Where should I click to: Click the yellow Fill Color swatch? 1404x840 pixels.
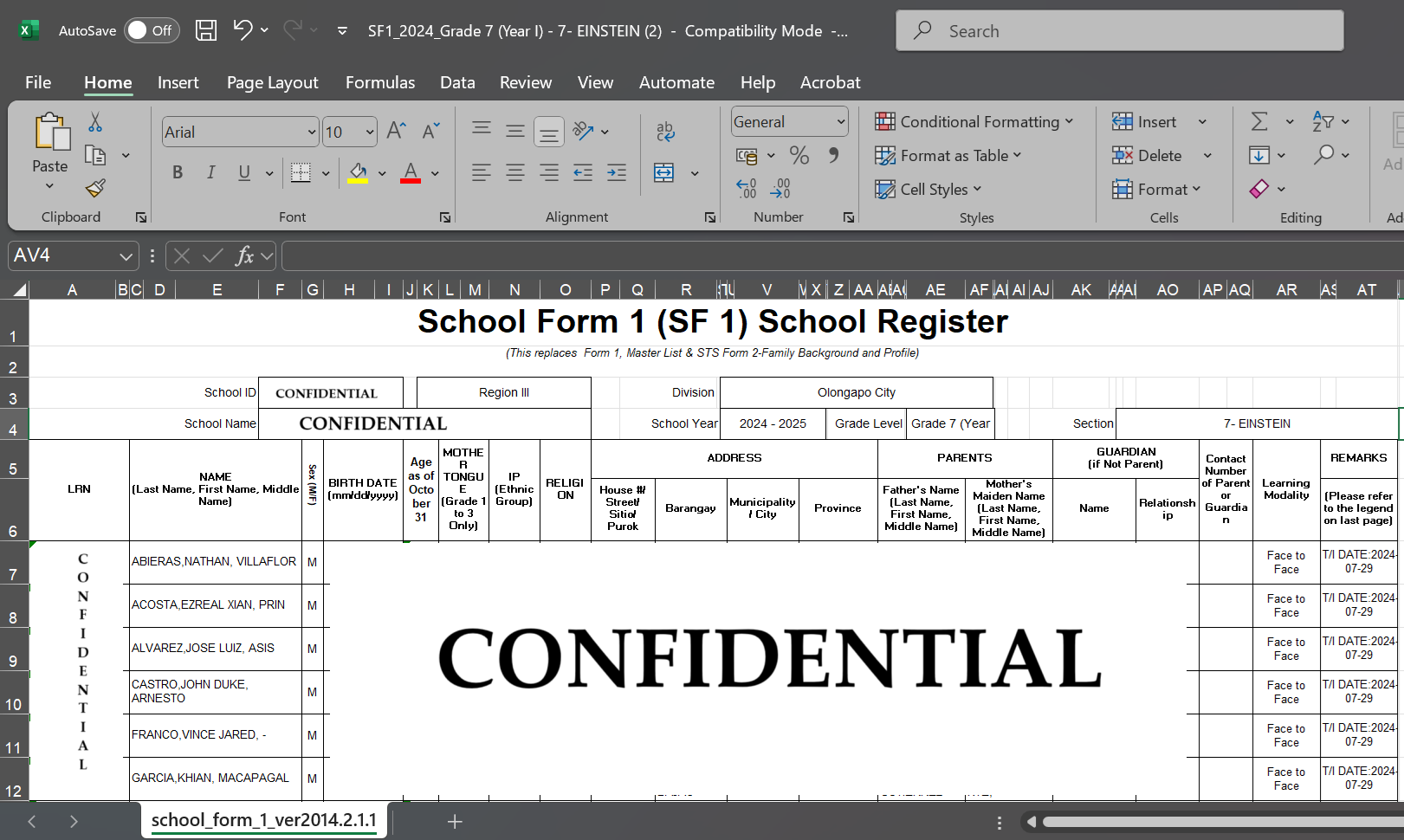tap(358, 173)
